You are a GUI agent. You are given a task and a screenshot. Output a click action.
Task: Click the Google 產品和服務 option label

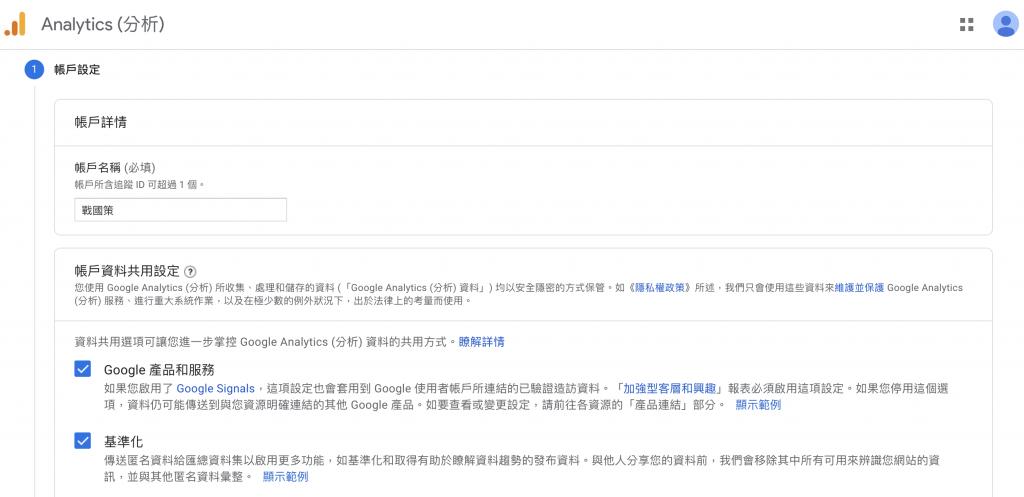pyautogui.click(x=159, y=370)
